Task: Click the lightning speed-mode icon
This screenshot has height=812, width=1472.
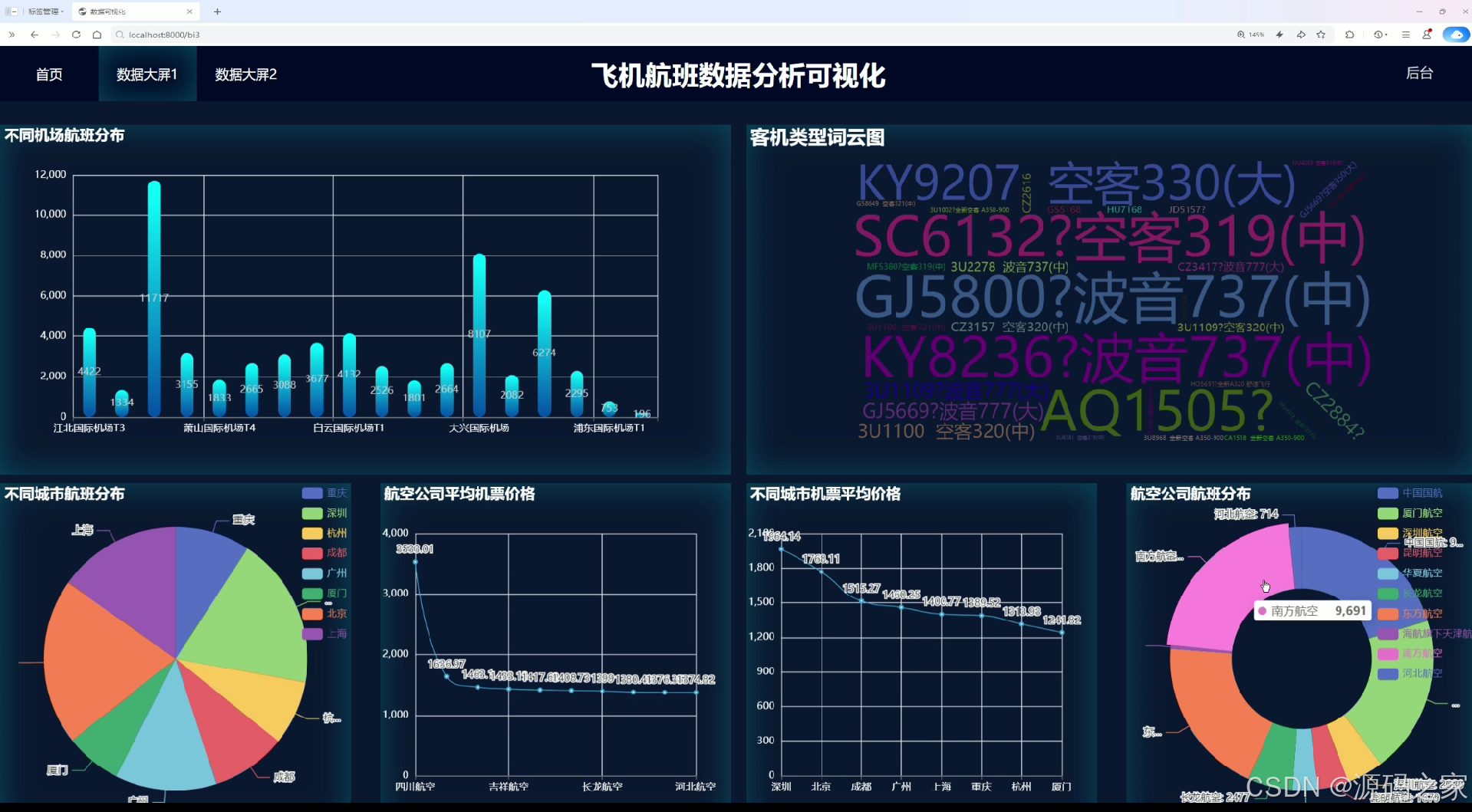Action: tap(1279, 35)
